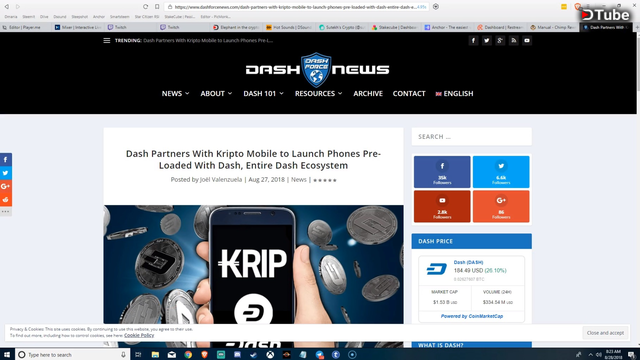Open the hamburger menu beside Trending
Viewport: 640px width, 360px height.
click(107, 40)
